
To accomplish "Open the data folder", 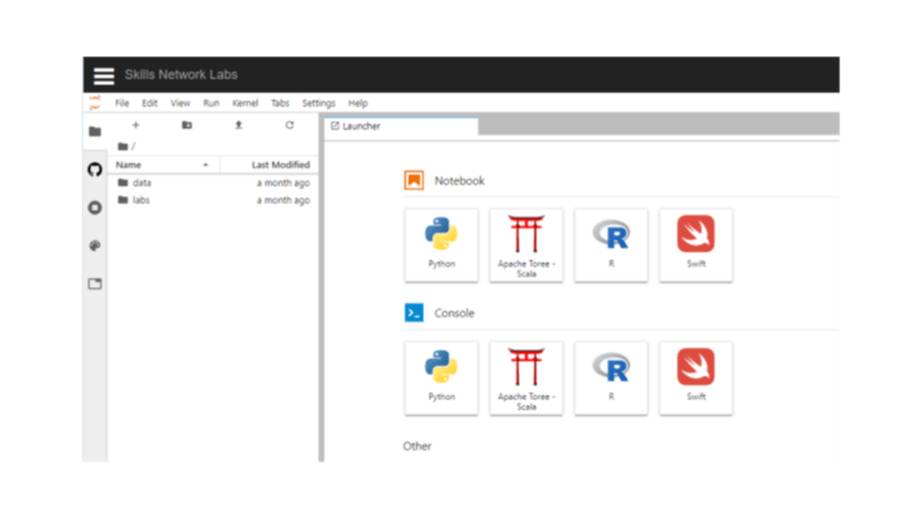I will click(142, 183).
